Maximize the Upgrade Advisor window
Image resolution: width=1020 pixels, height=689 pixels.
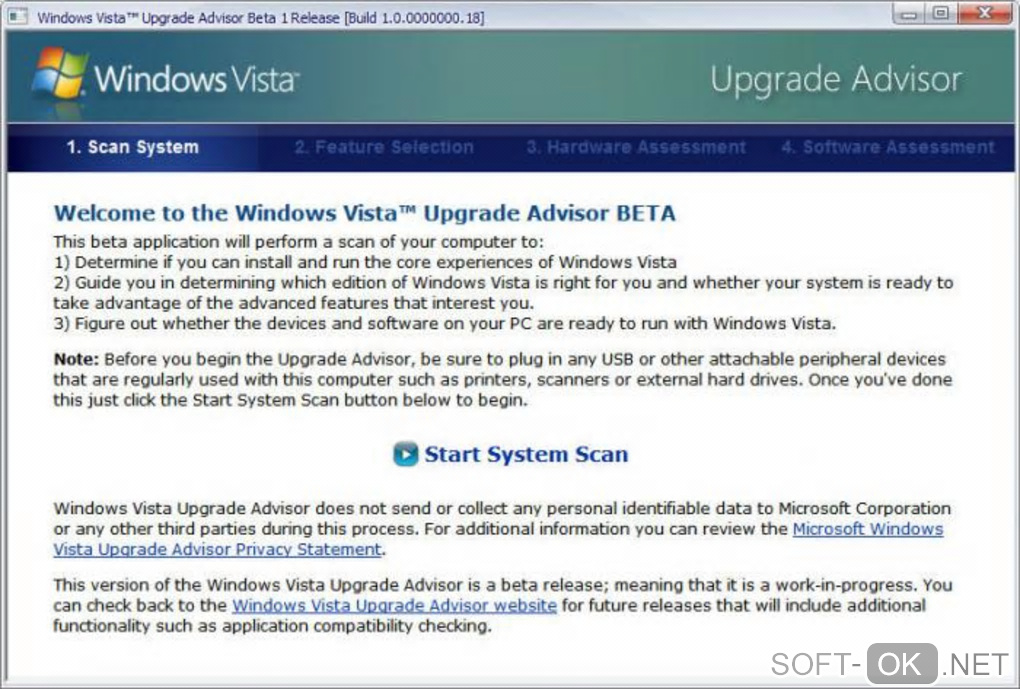tap(941, 14)
